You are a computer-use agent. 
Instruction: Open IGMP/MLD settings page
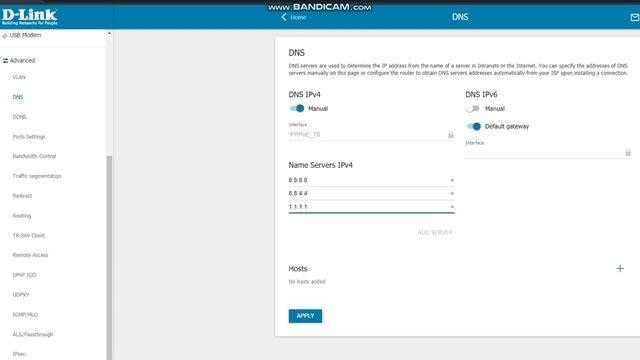pos(25,315)
